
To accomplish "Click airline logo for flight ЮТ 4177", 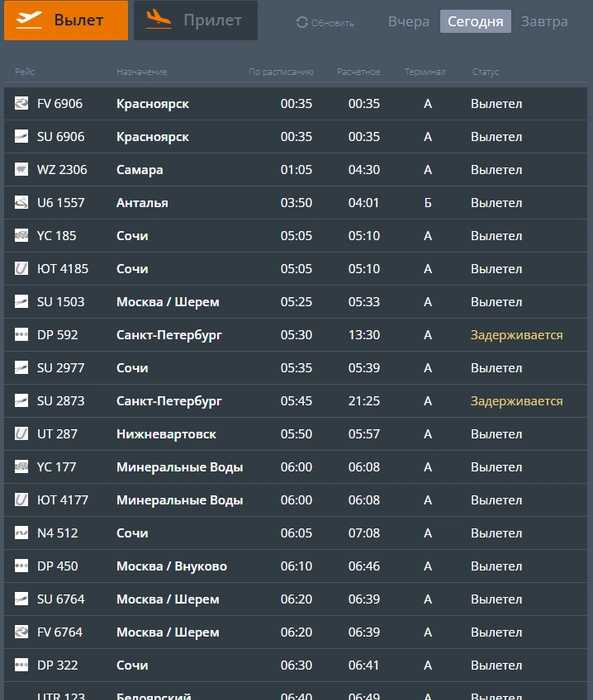I will tap(21, 500).
